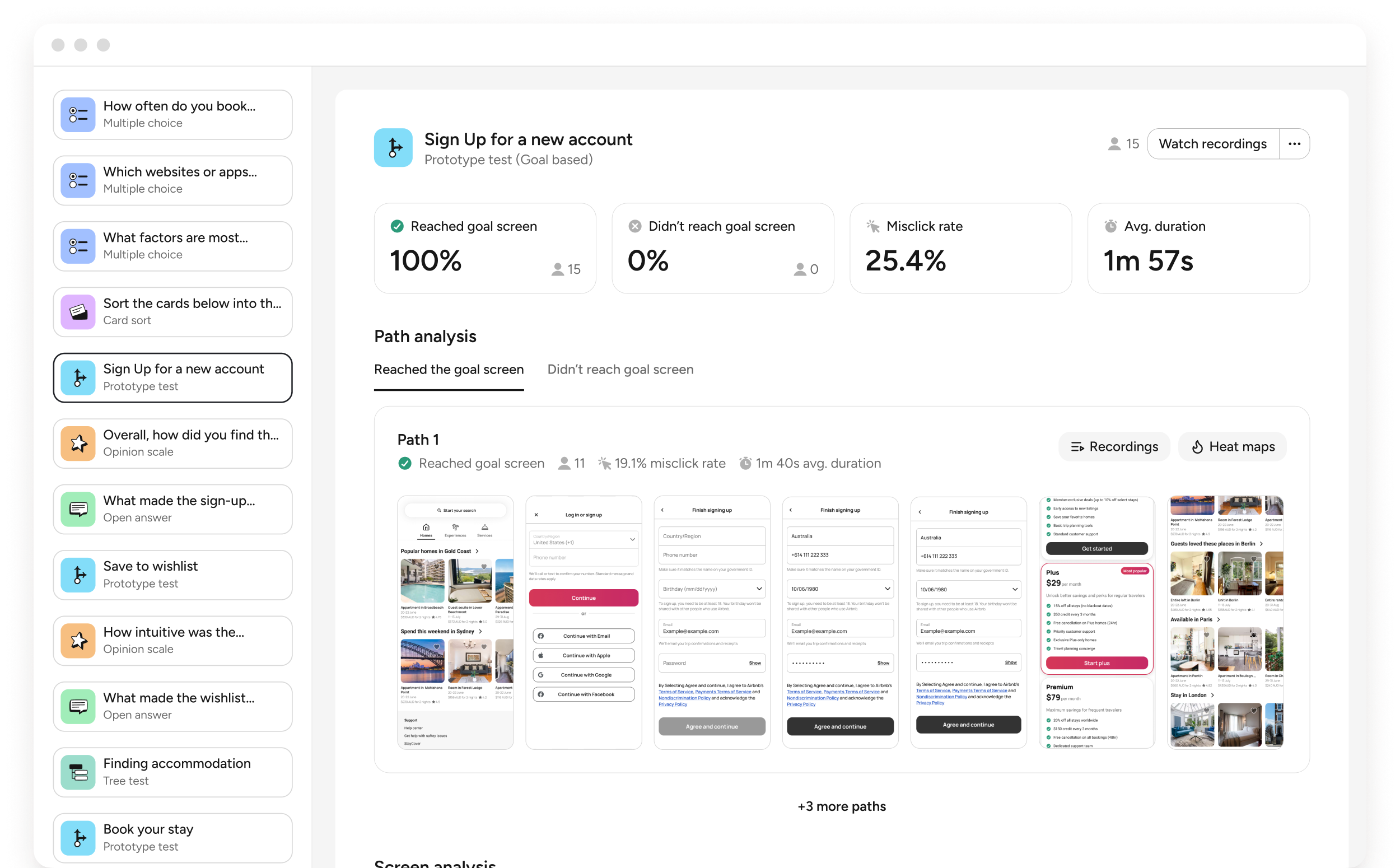Expand '+3 more paths'
The image size is (1400, 868).
point(842,806)
